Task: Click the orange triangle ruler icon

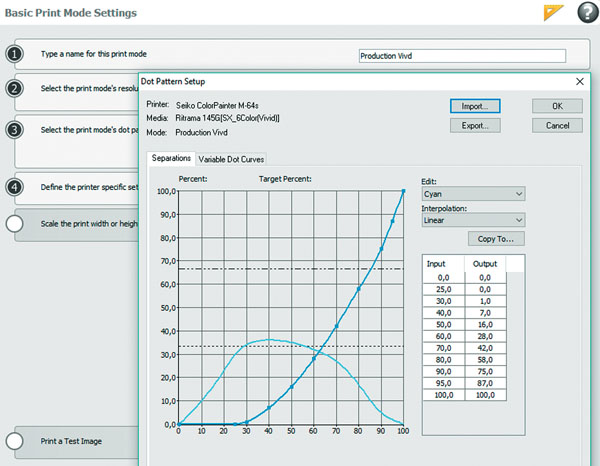Action: 553,12
